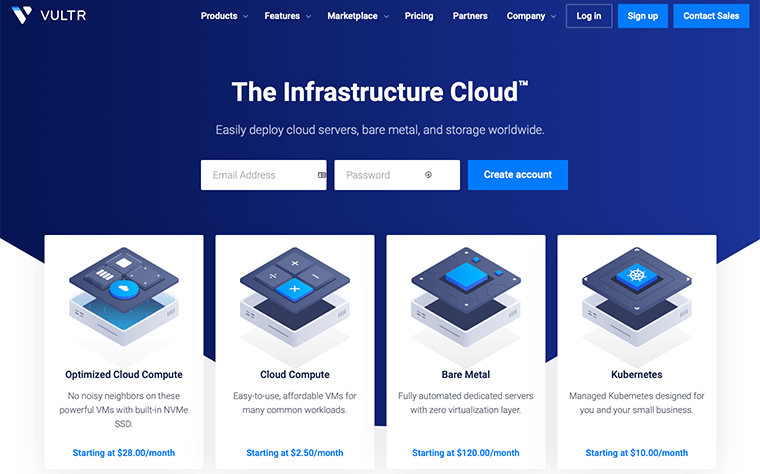Viewport: 760px width, 474px height.
Task: Click the Bare Metal card title
Action: click(466, 375)
